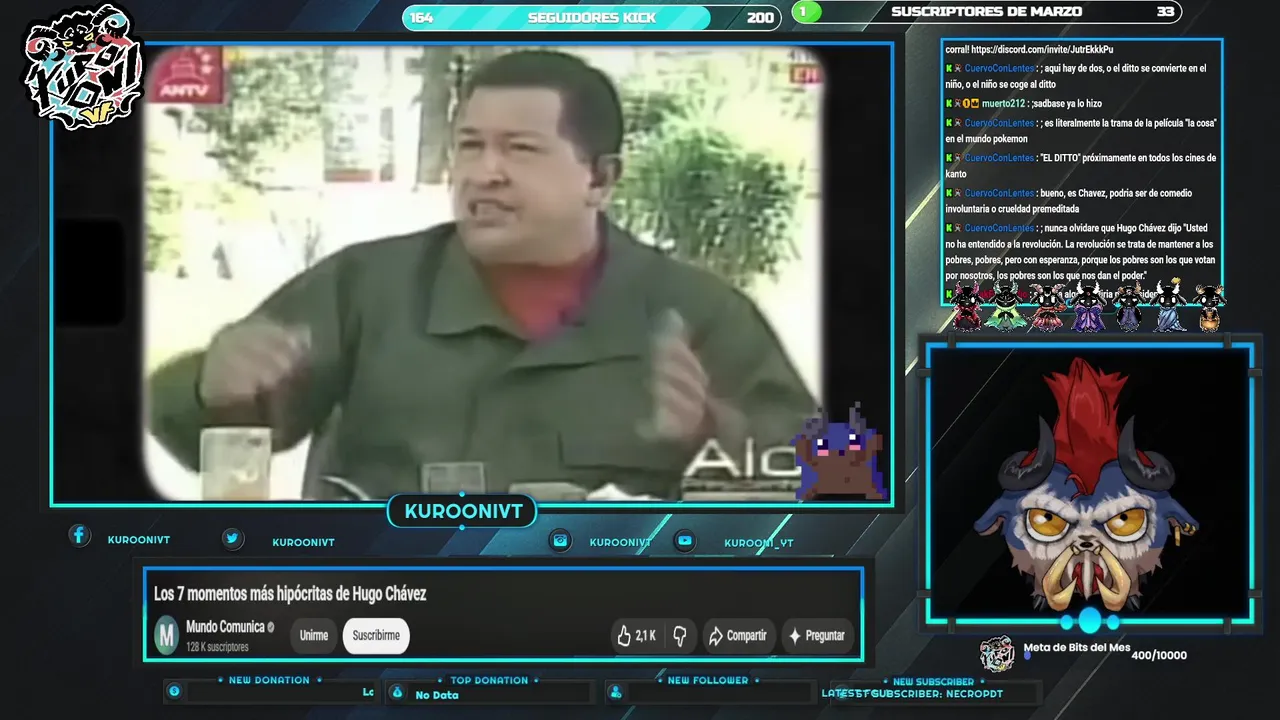Click the Latest Subscriber NECROPDT text
1280x720 pixels.
[912, 693]
